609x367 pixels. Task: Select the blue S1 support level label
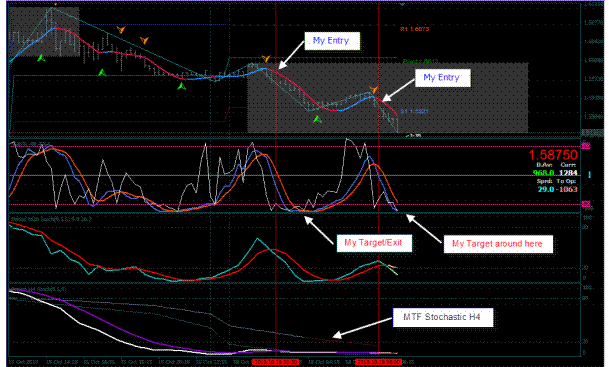click(x=414, y=111)
